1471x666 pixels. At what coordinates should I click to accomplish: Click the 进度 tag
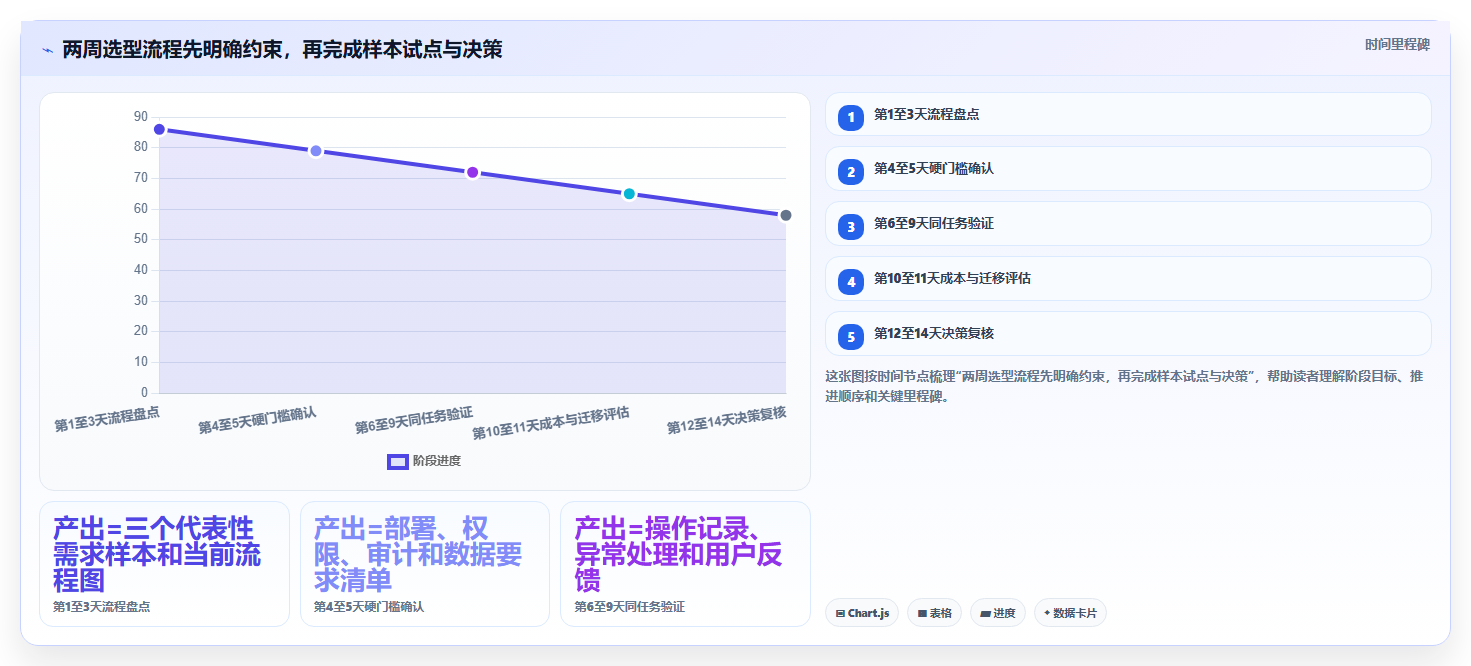click(x=998, y=613)
